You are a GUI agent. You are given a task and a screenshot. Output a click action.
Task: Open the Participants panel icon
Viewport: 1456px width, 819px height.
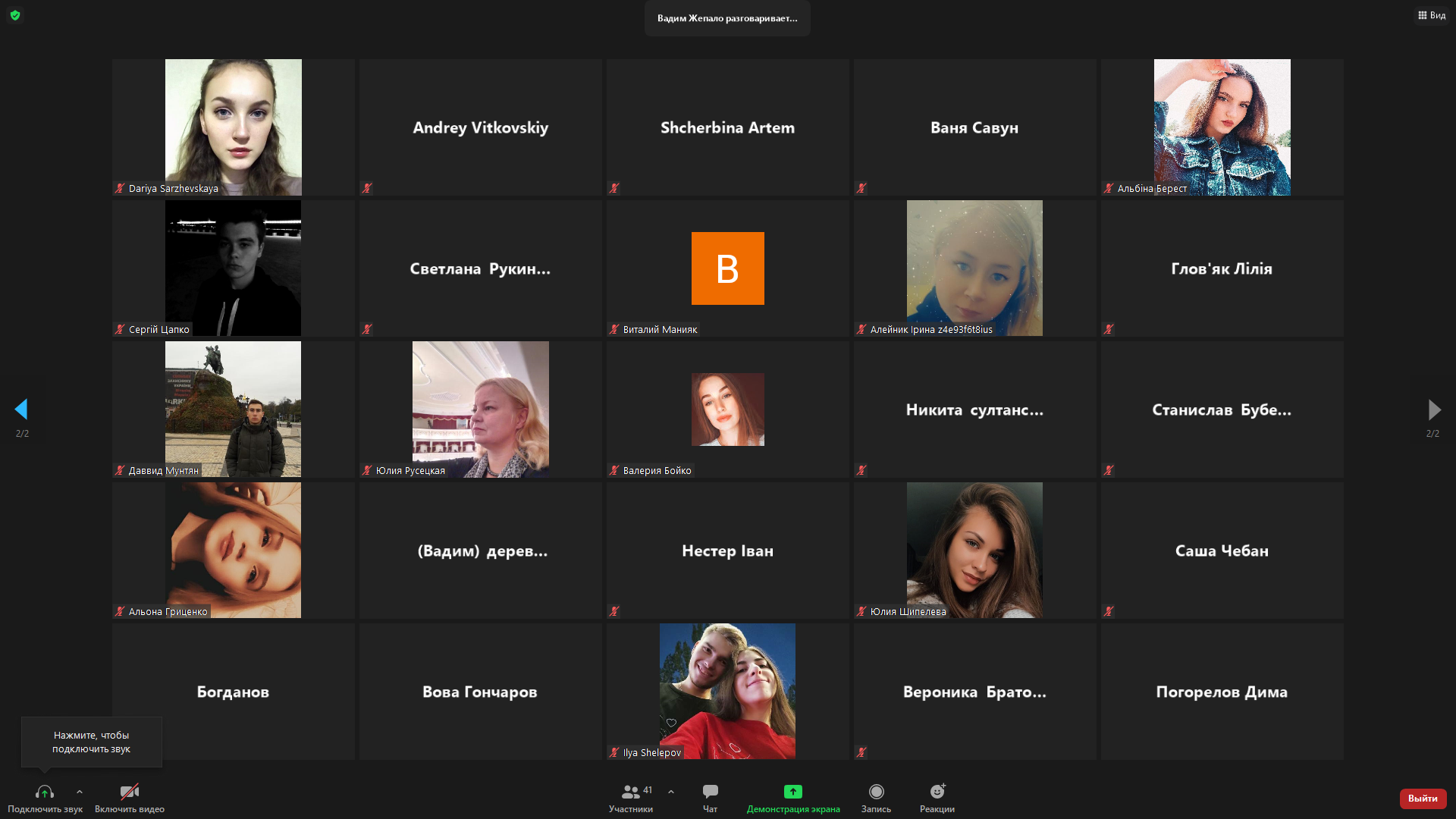(630, 792)
